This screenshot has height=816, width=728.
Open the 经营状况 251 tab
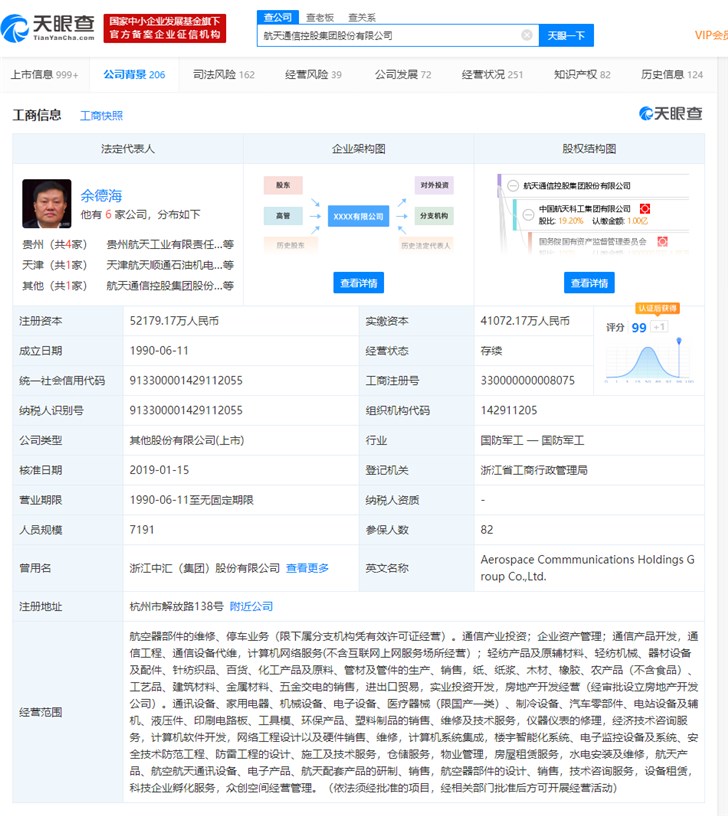point(492,74)
